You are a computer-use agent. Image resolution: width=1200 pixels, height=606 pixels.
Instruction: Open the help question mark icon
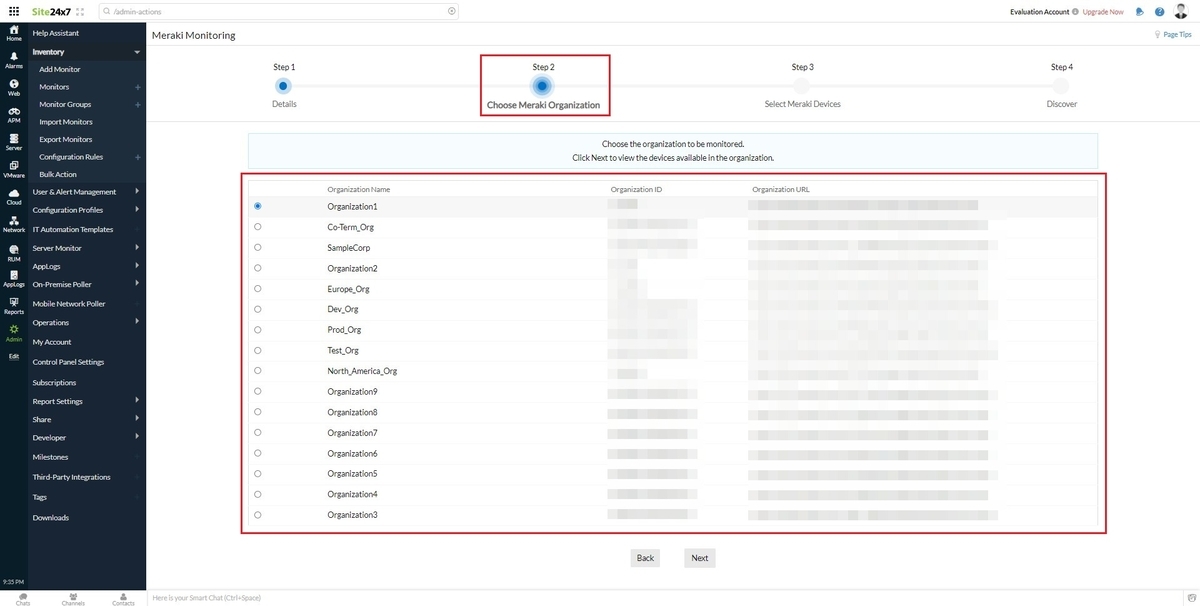(x=1160, y=12)
